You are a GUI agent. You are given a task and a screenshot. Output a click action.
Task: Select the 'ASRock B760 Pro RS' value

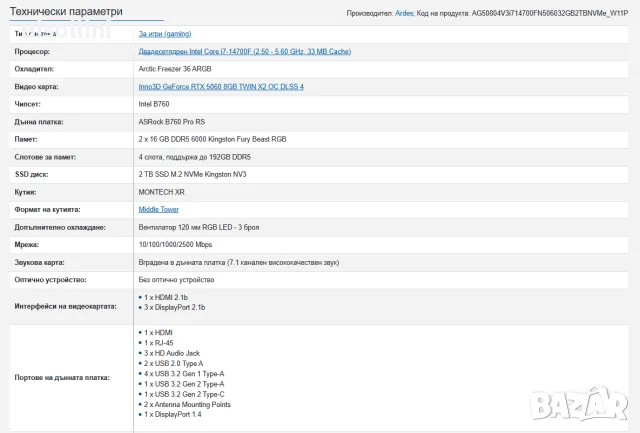172,122
